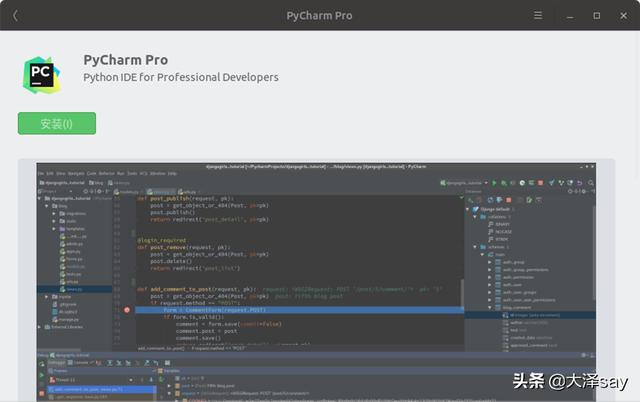Open the hamburger menu in title bar

(538, 16)
